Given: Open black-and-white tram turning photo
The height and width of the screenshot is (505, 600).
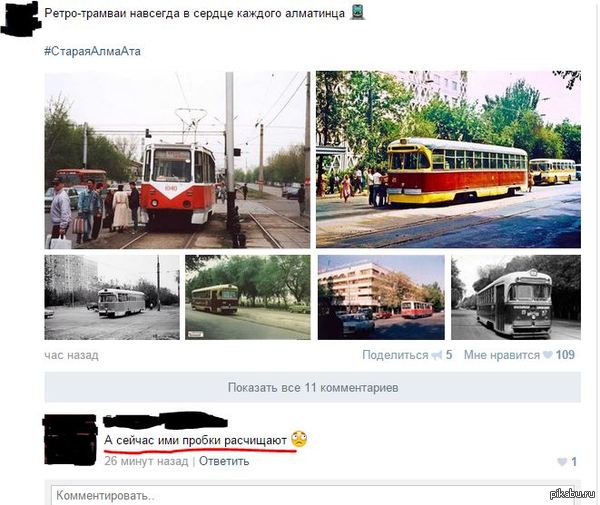Looking at the screenshot, I should (112, 297).
